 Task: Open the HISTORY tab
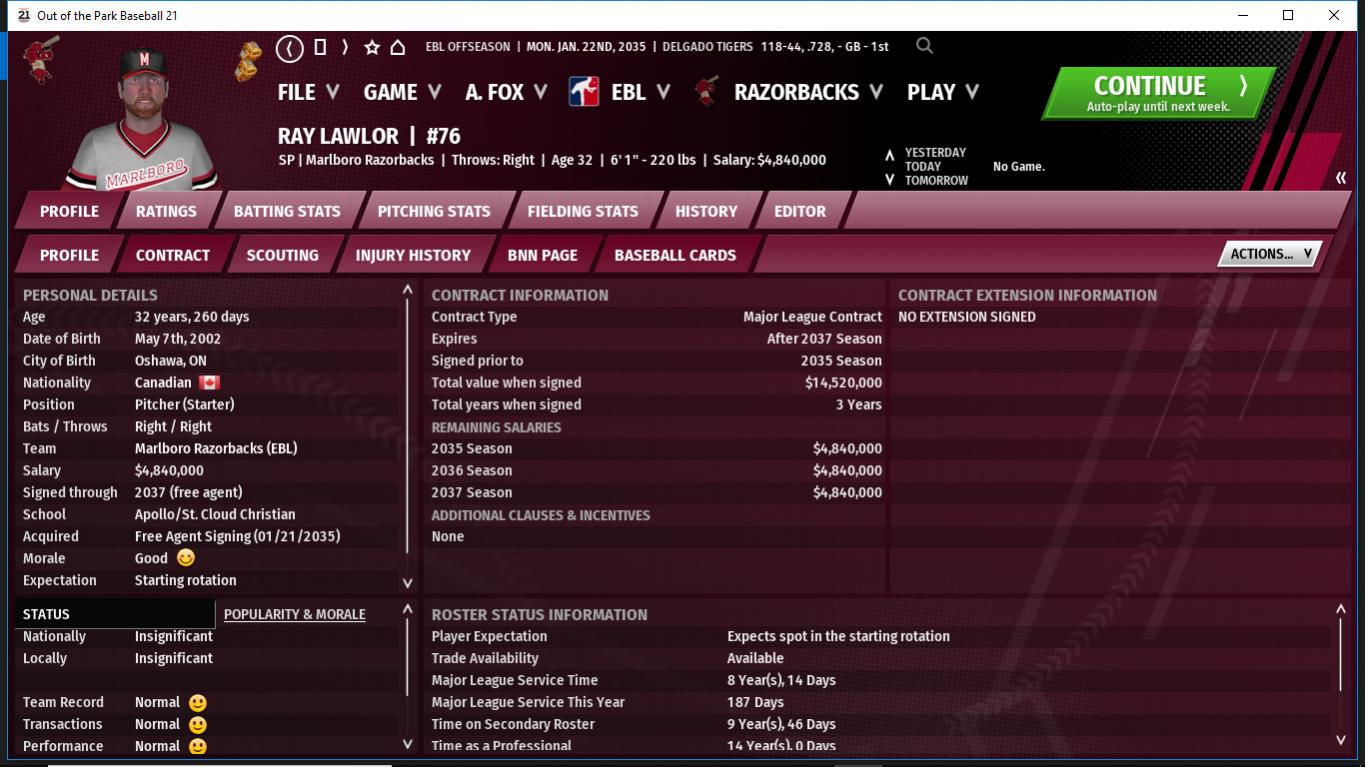pos(706,211)
